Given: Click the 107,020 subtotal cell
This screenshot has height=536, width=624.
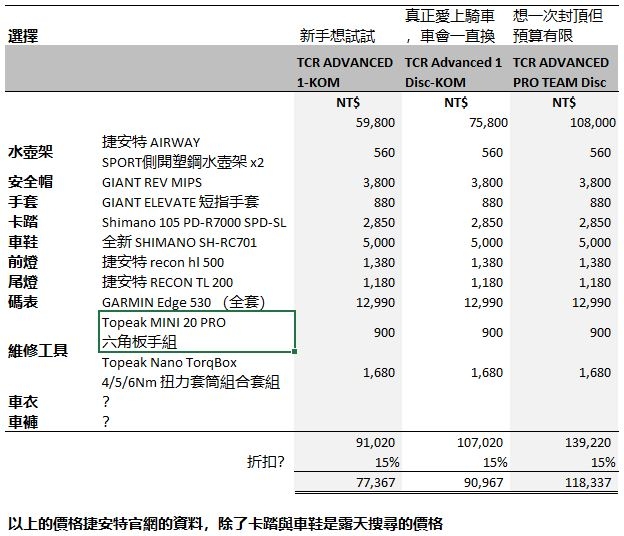Looking at the screenshot, I should pos(480,442).
